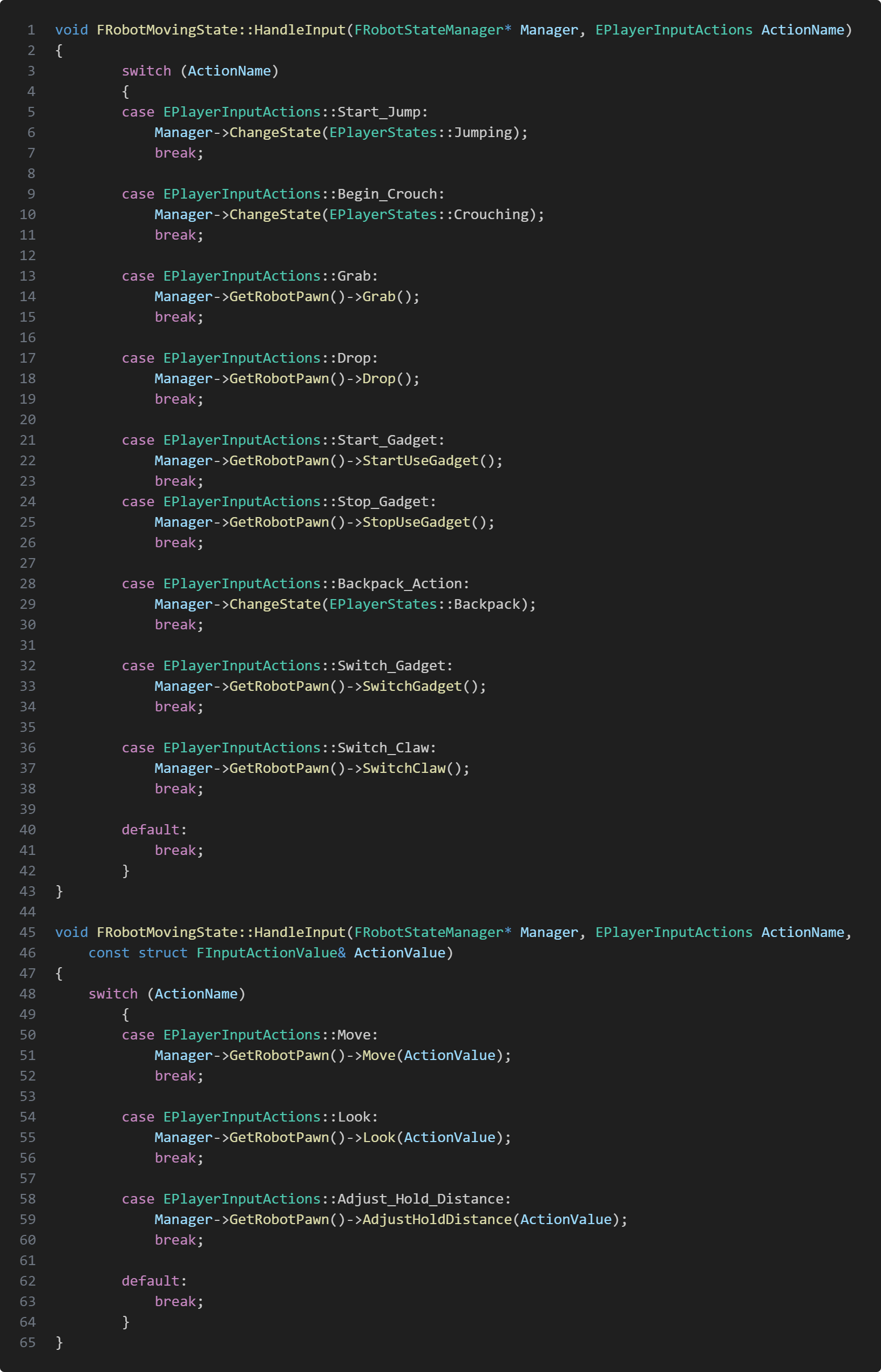This screenshot has height=1372, width=881.
Task: Click the Begin_Crouch case label
Action: 387,194
